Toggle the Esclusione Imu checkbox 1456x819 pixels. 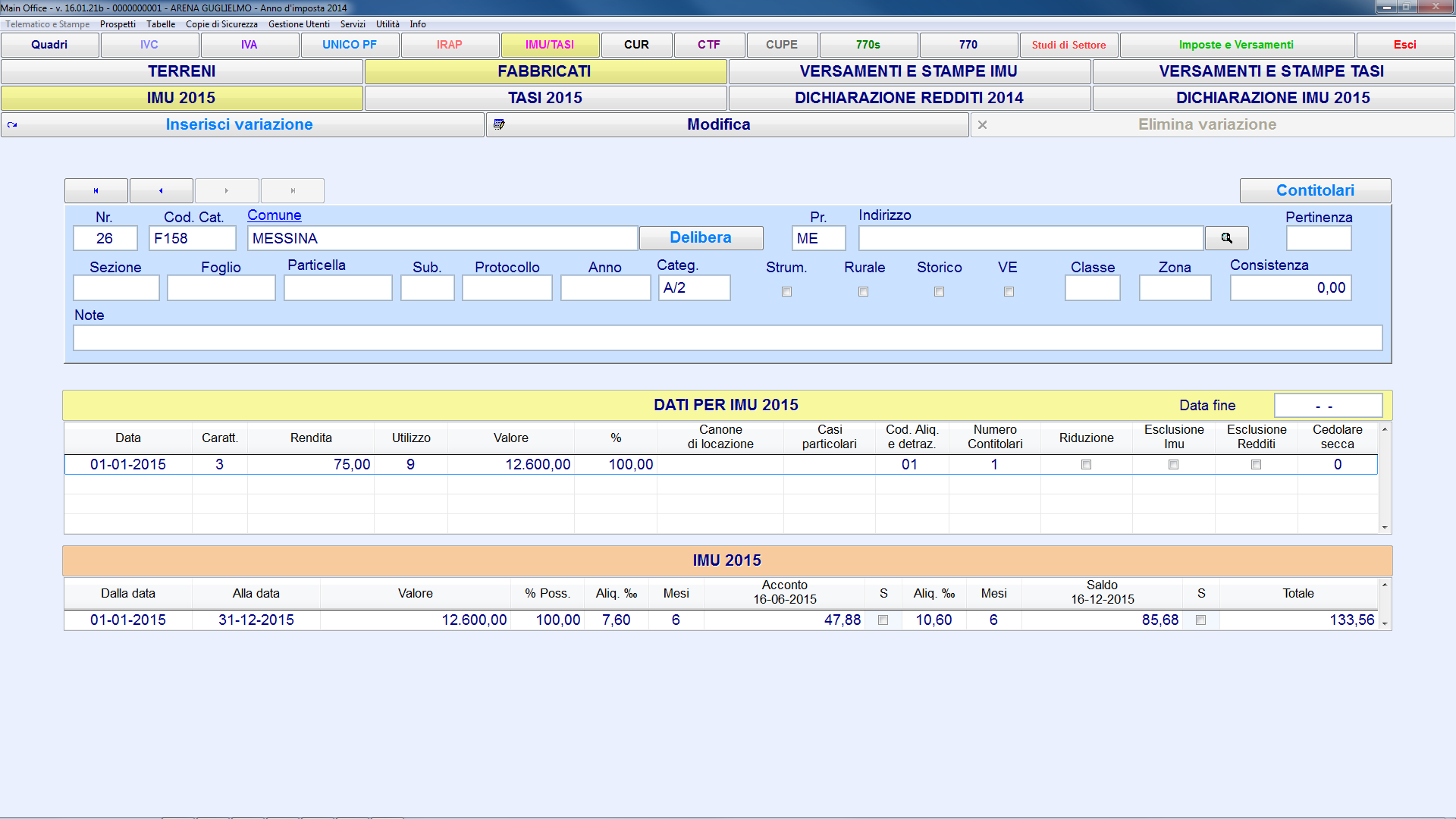point(1173,464)
